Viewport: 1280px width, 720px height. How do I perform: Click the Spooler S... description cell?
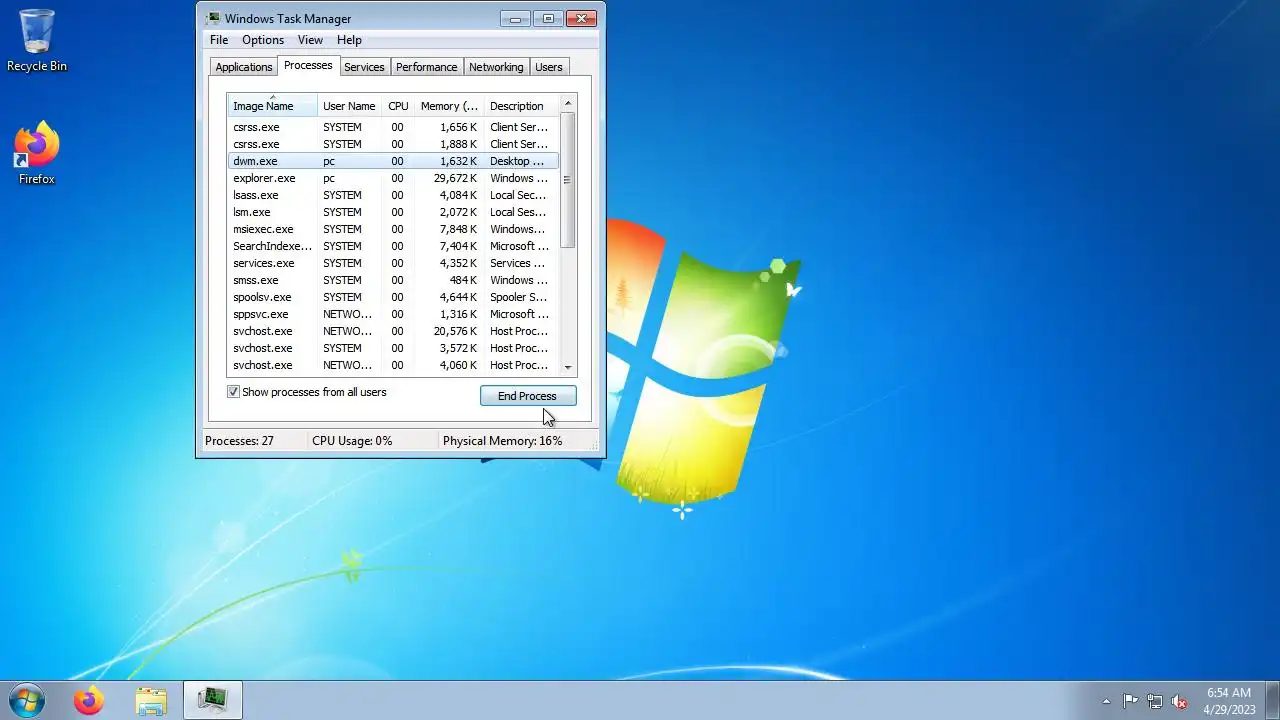click(518, 297)
